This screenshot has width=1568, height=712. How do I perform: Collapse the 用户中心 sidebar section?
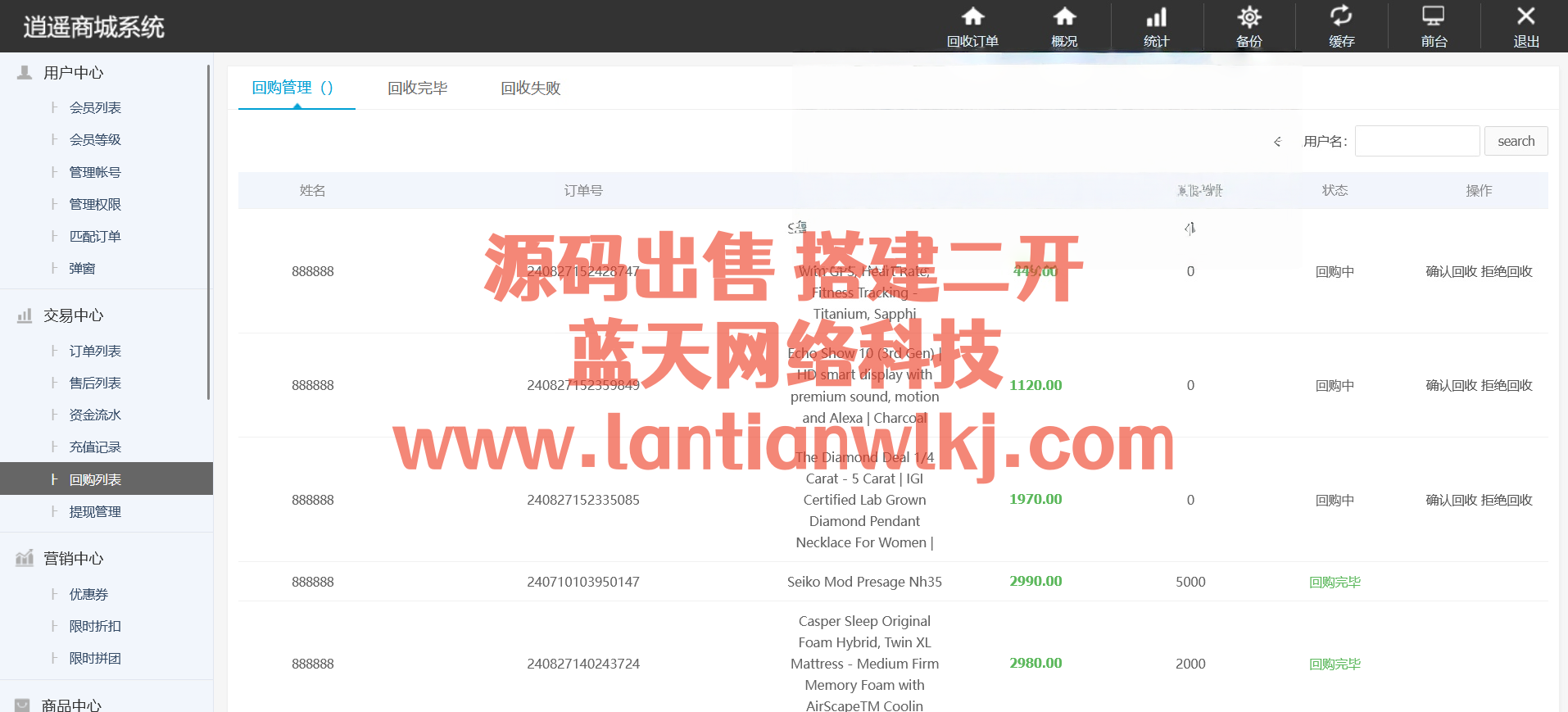tap(74, 73)
